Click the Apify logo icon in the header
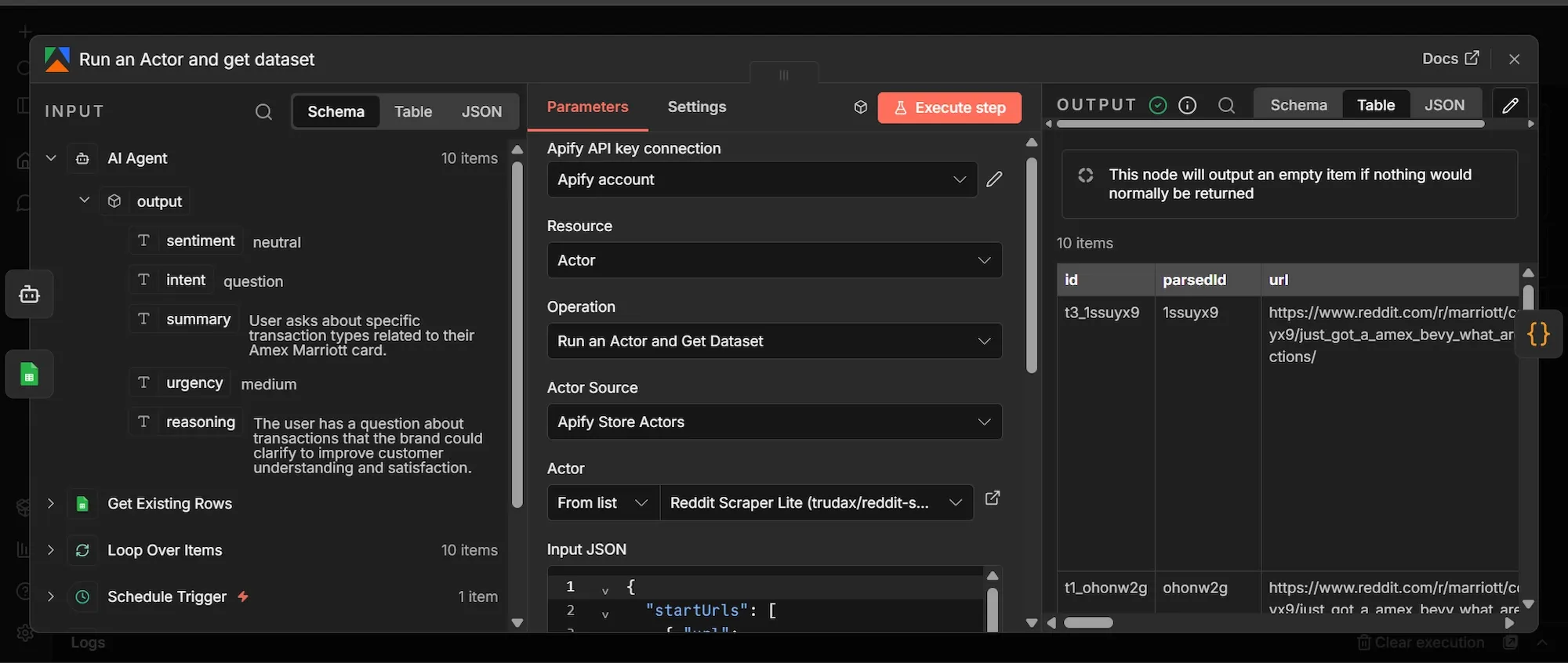 [x=57, y=60]
